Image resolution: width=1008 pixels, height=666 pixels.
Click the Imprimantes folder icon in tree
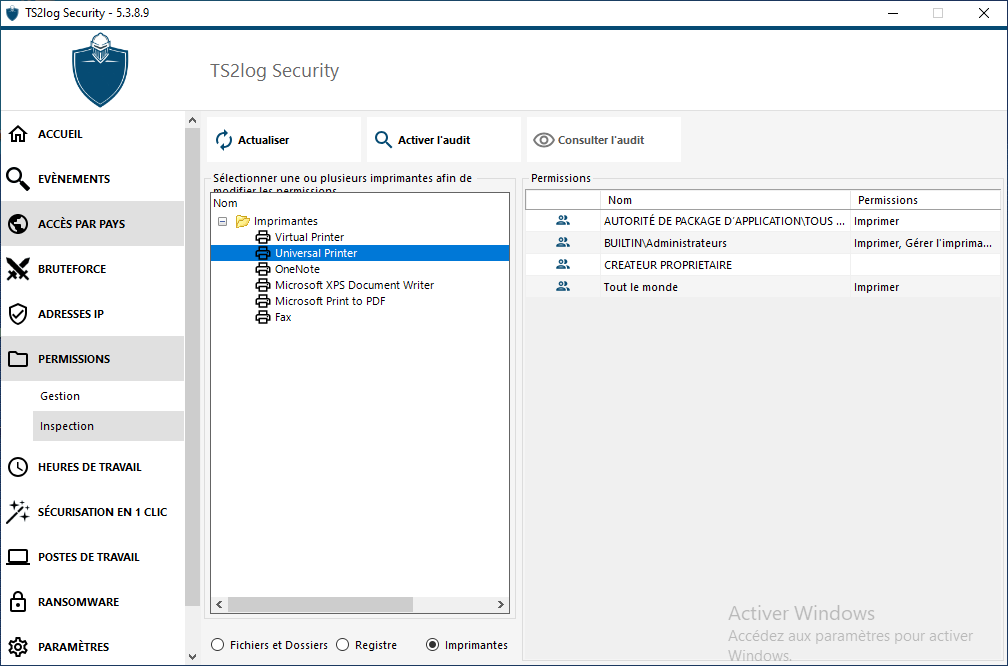[x=243, y=221]
